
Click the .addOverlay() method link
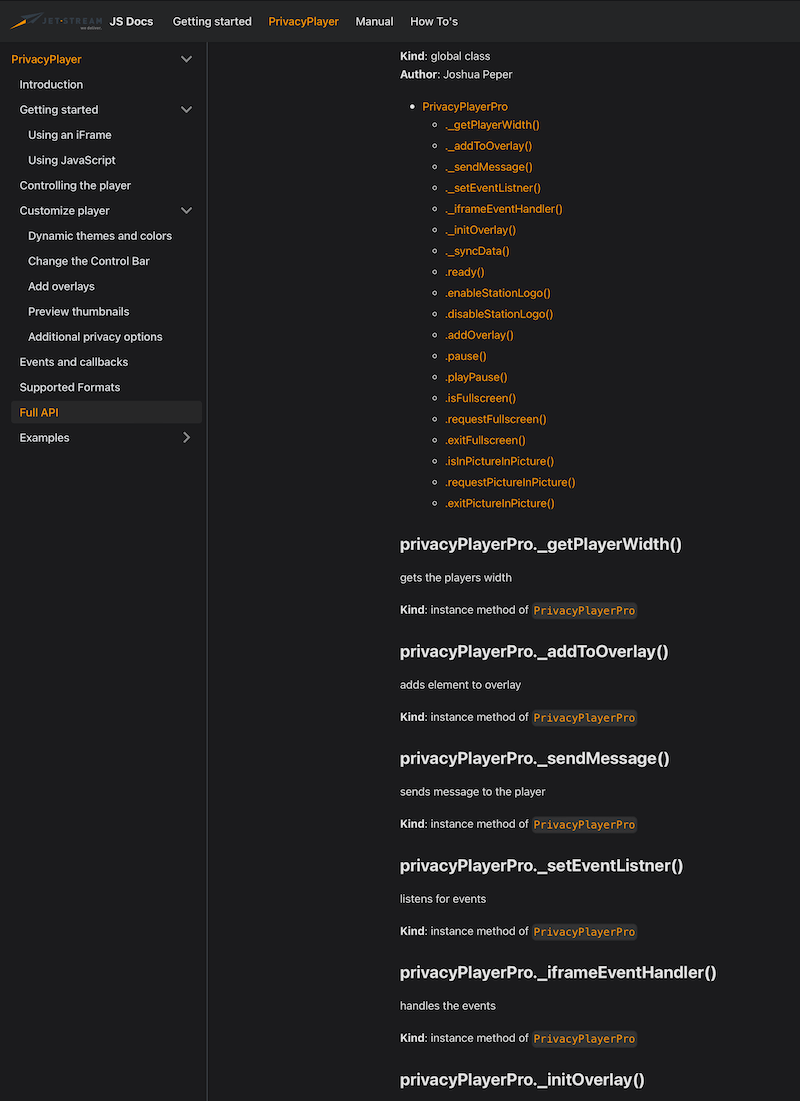pyautogui.click(x=480, y=334)
